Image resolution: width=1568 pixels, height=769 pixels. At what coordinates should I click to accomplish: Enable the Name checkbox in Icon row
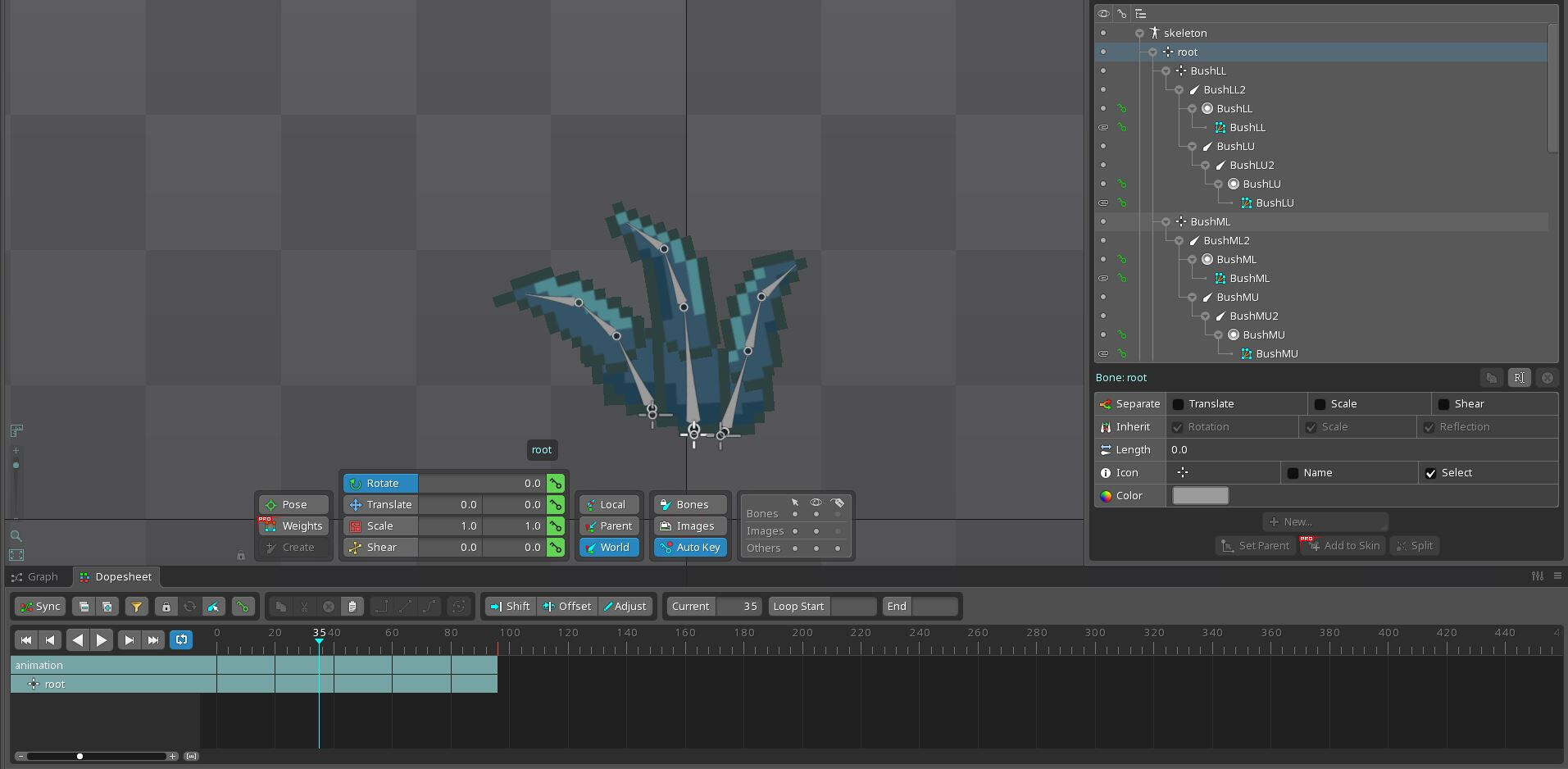tap(1293, 473)
